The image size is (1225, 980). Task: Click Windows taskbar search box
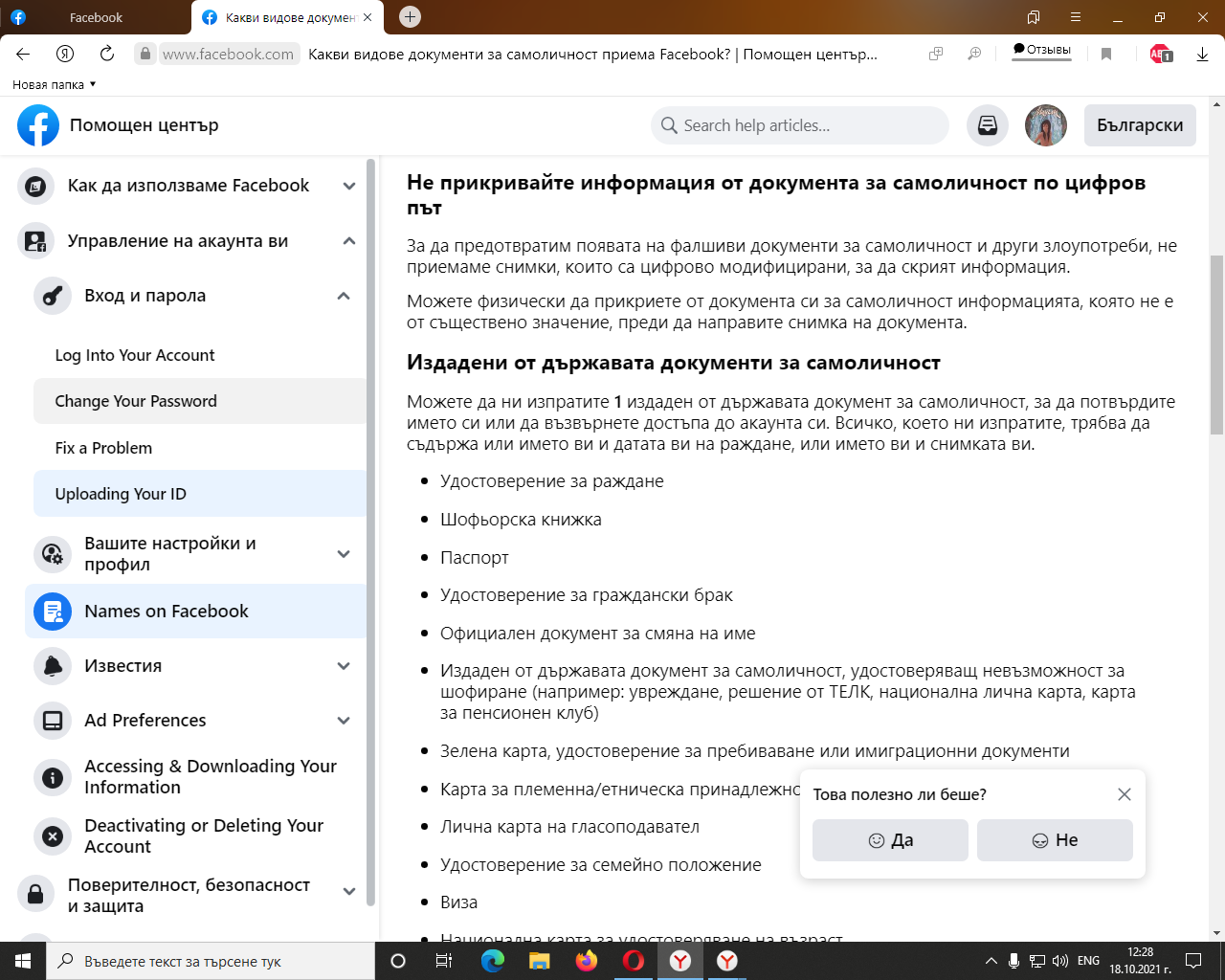211,961
